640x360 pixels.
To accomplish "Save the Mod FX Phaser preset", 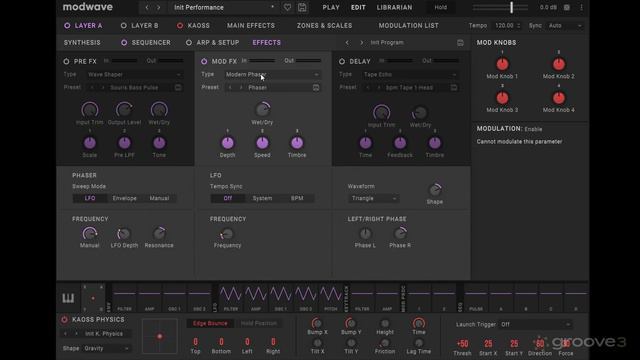I will coord(316,87).
